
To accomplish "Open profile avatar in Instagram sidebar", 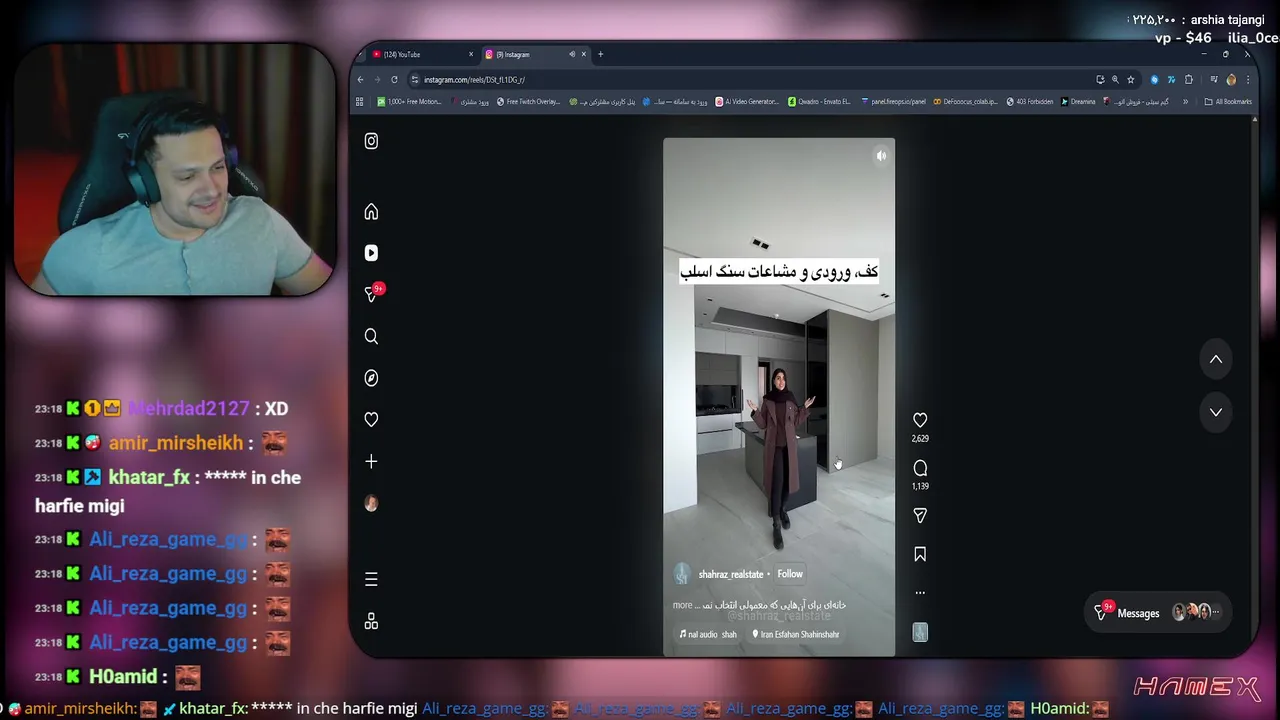I will (371, 503).
